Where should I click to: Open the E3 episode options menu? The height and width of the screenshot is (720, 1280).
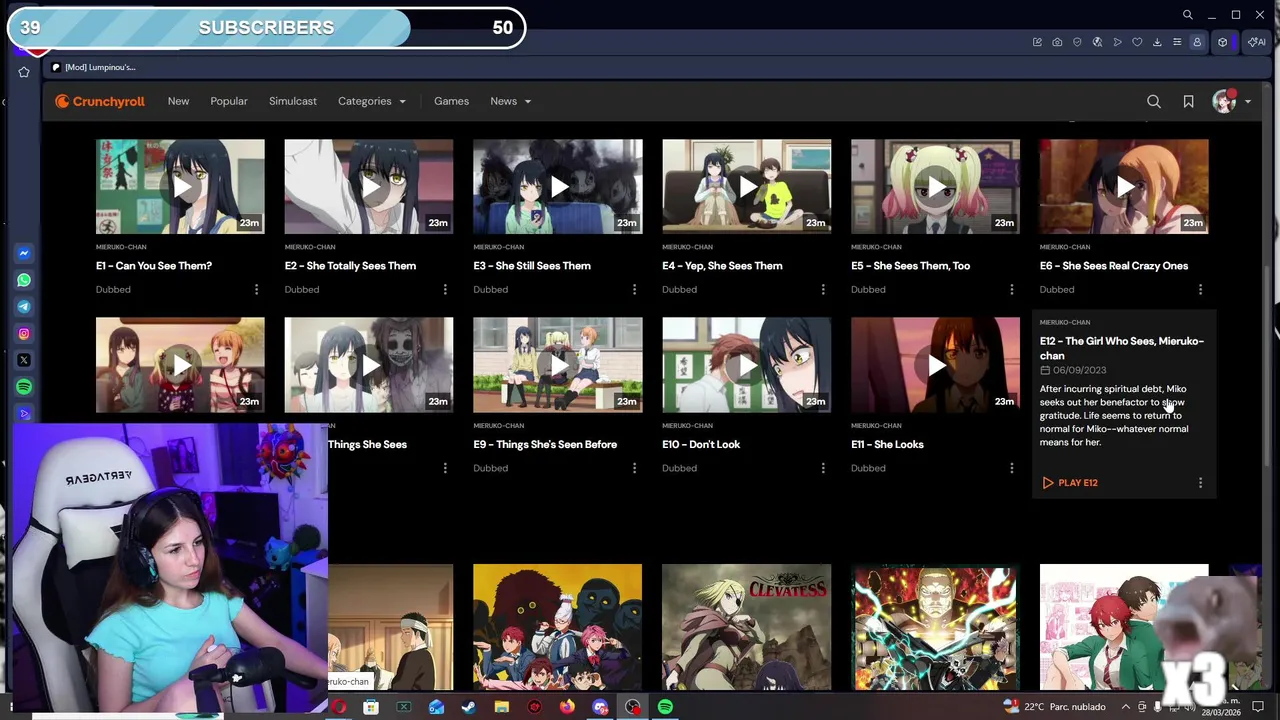(634, 290)
